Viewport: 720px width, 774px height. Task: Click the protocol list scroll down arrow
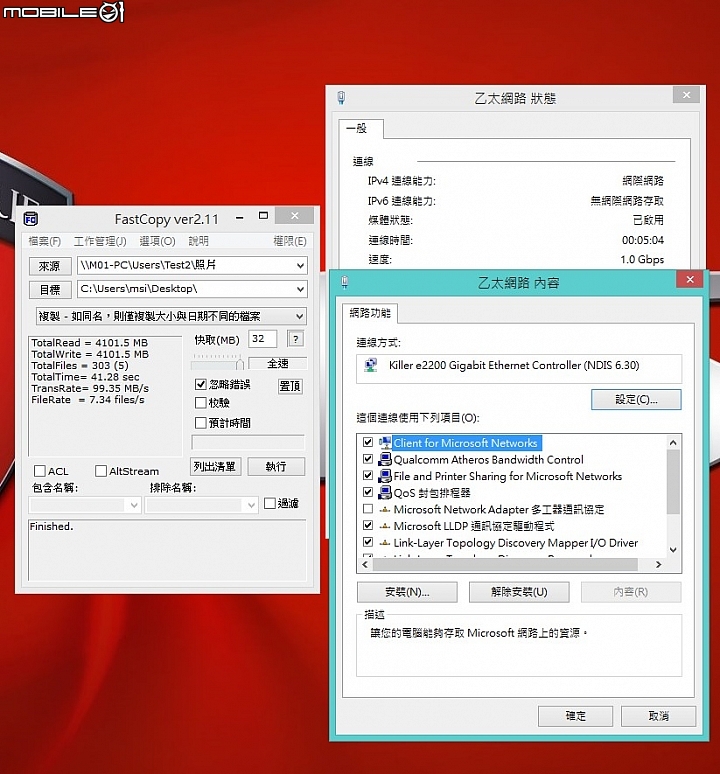tap(673, 549)
